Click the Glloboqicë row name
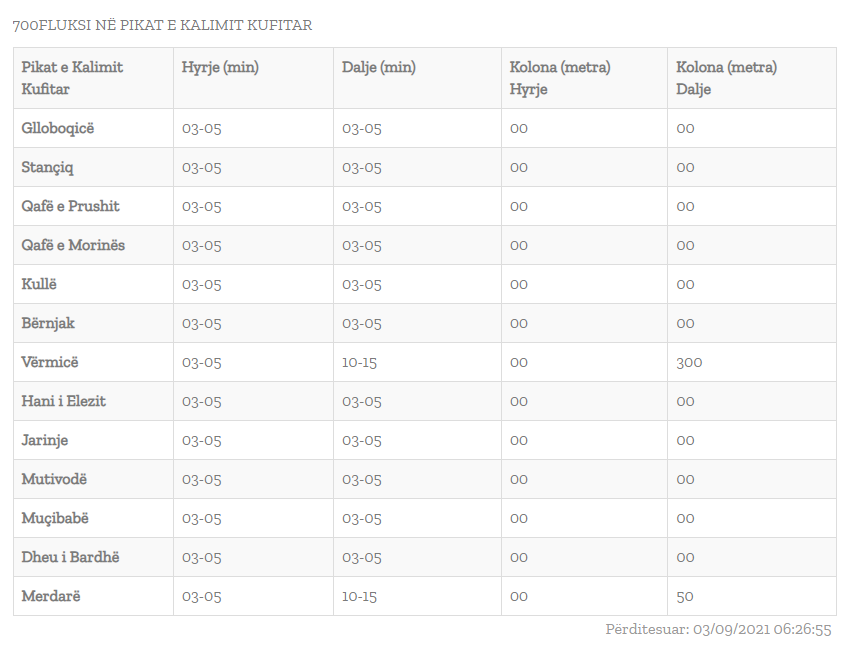 coord(57,128)
